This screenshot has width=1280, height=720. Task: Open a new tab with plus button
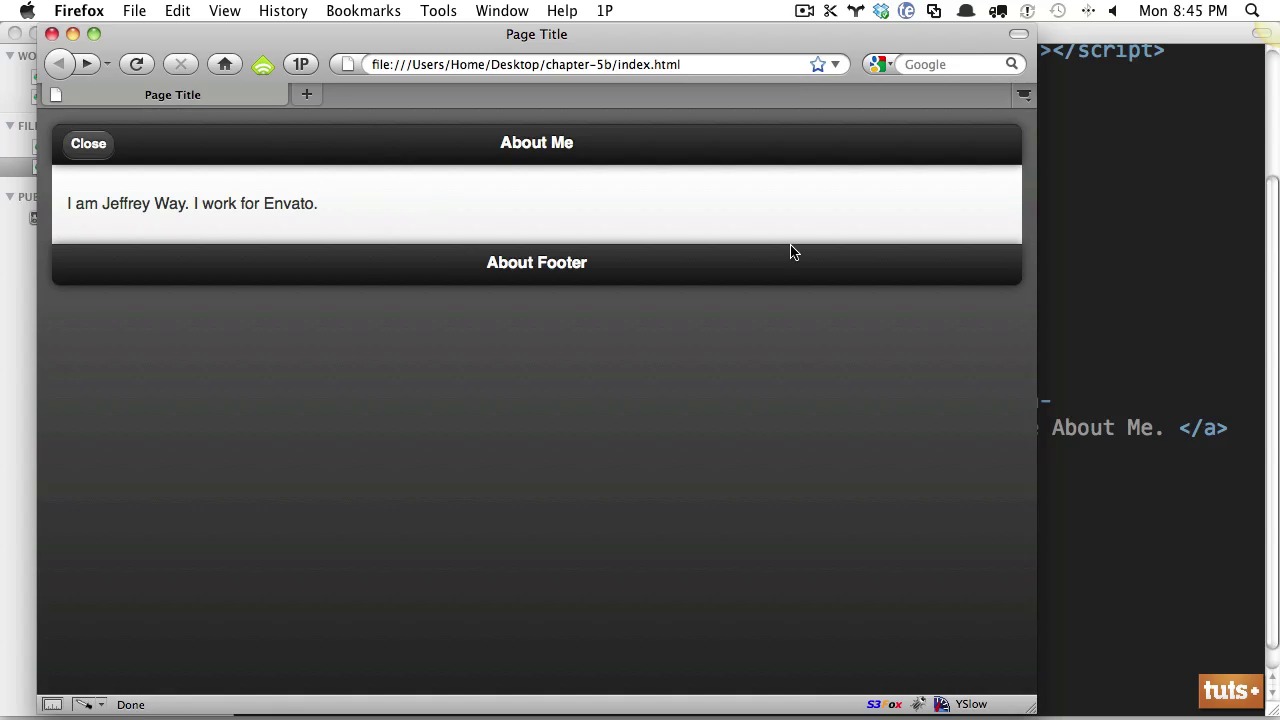click(307, 94)
